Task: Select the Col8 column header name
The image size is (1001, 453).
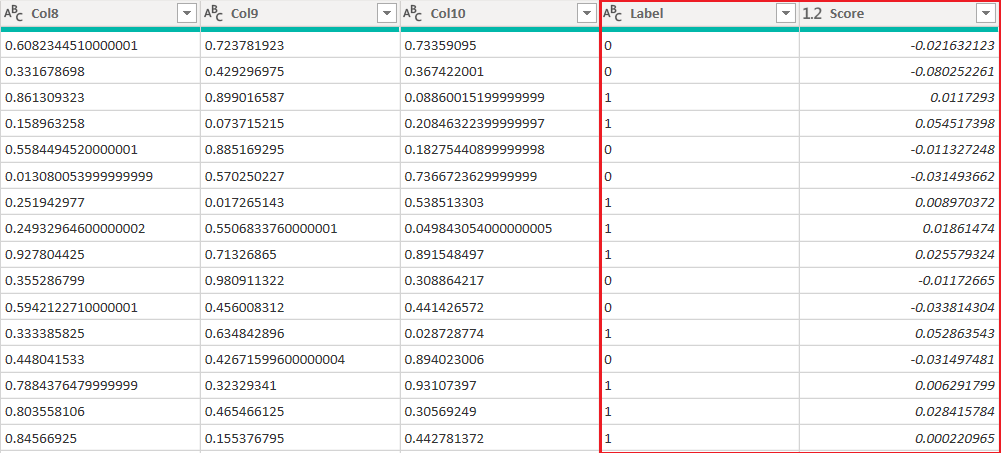Action: pos(46,14)
